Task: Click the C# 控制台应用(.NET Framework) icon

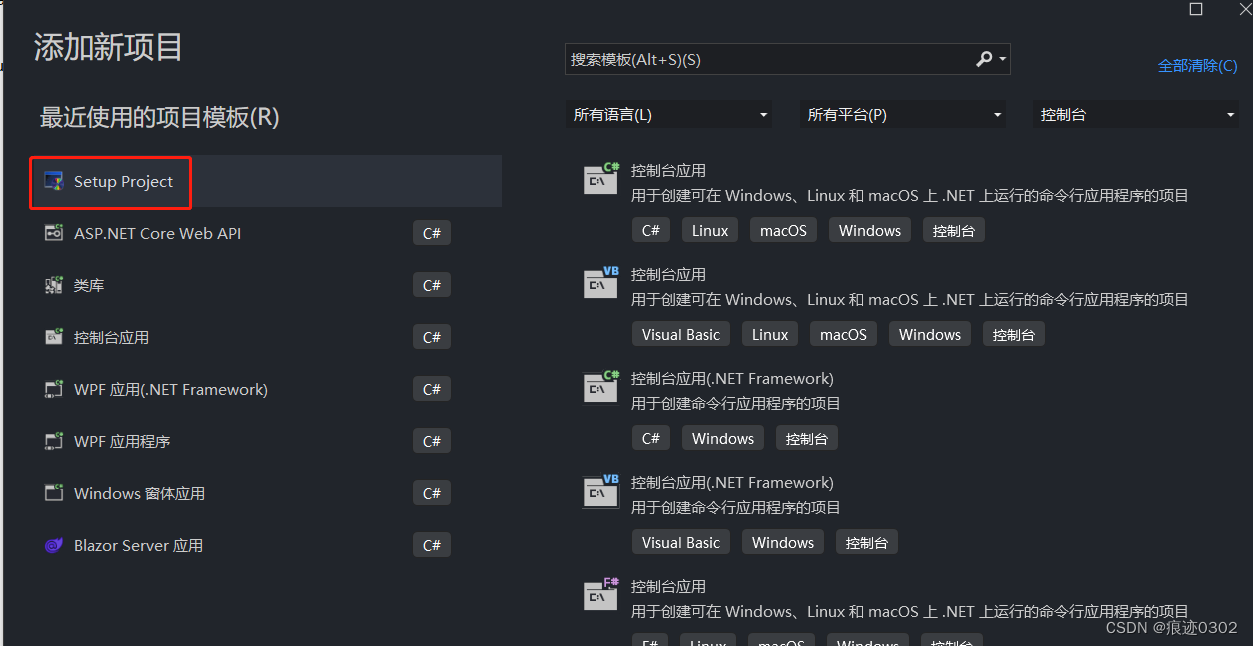Action: tap(602, 386)
